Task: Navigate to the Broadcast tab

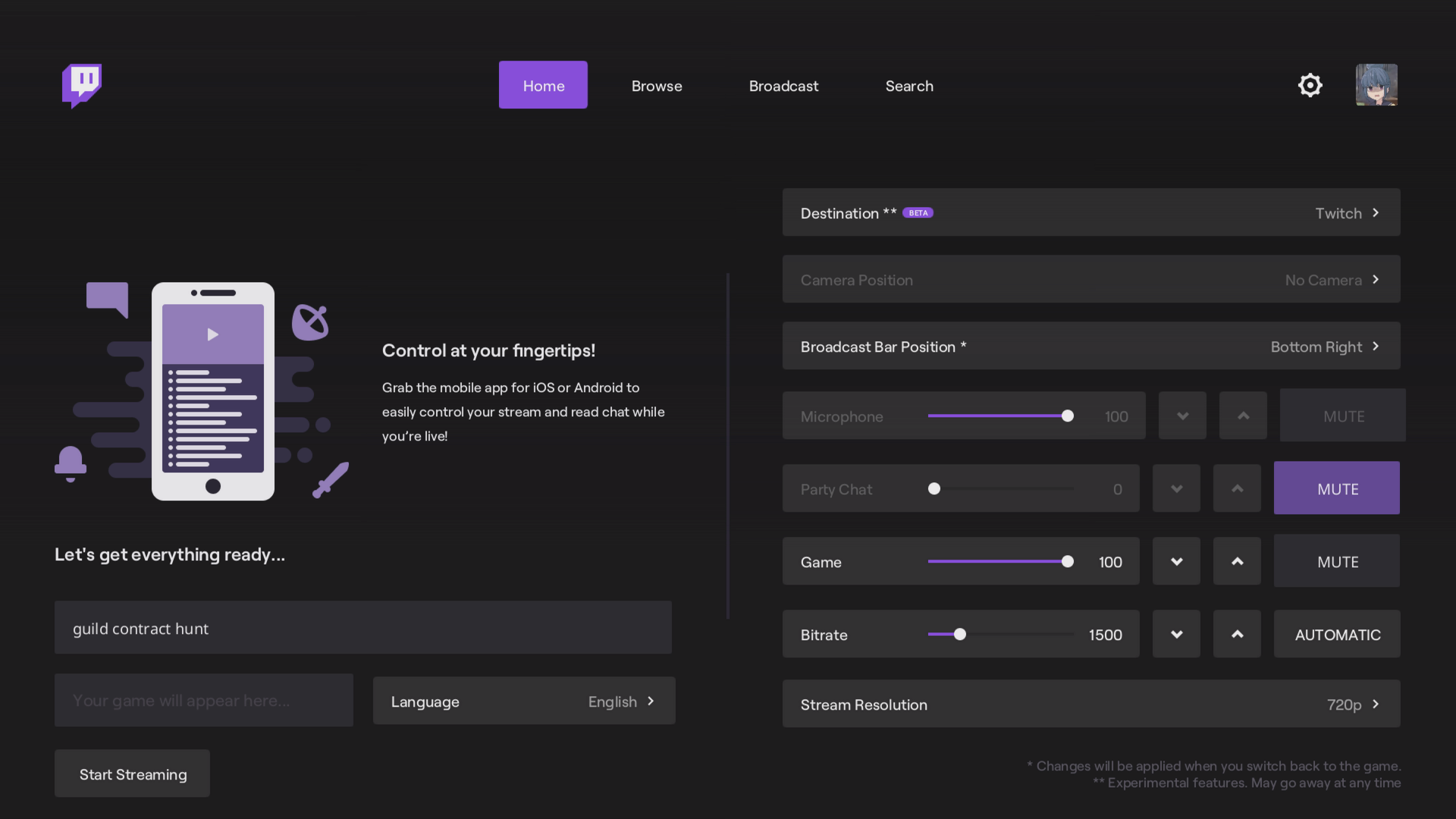Action: (x=783, y=84)
